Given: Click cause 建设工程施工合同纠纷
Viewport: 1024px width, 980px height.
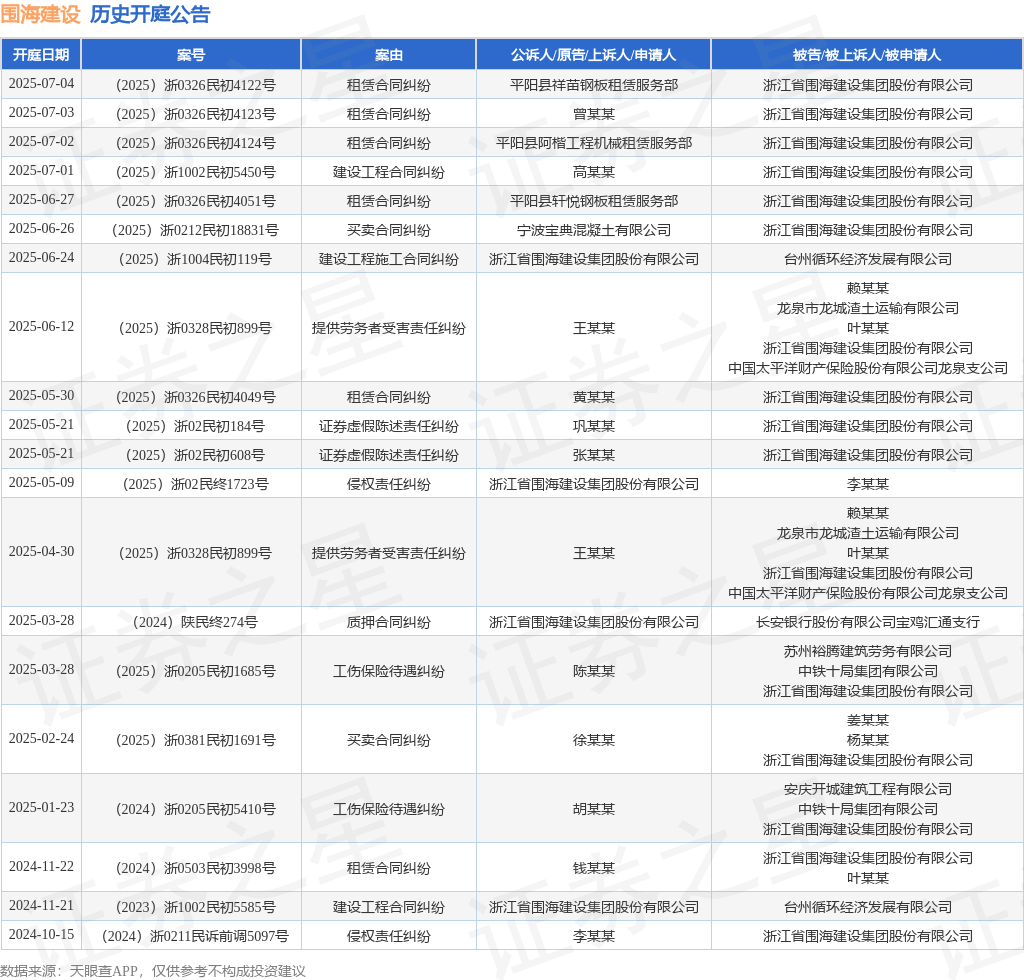Looking at the screenshot, I should pos(389,259).
